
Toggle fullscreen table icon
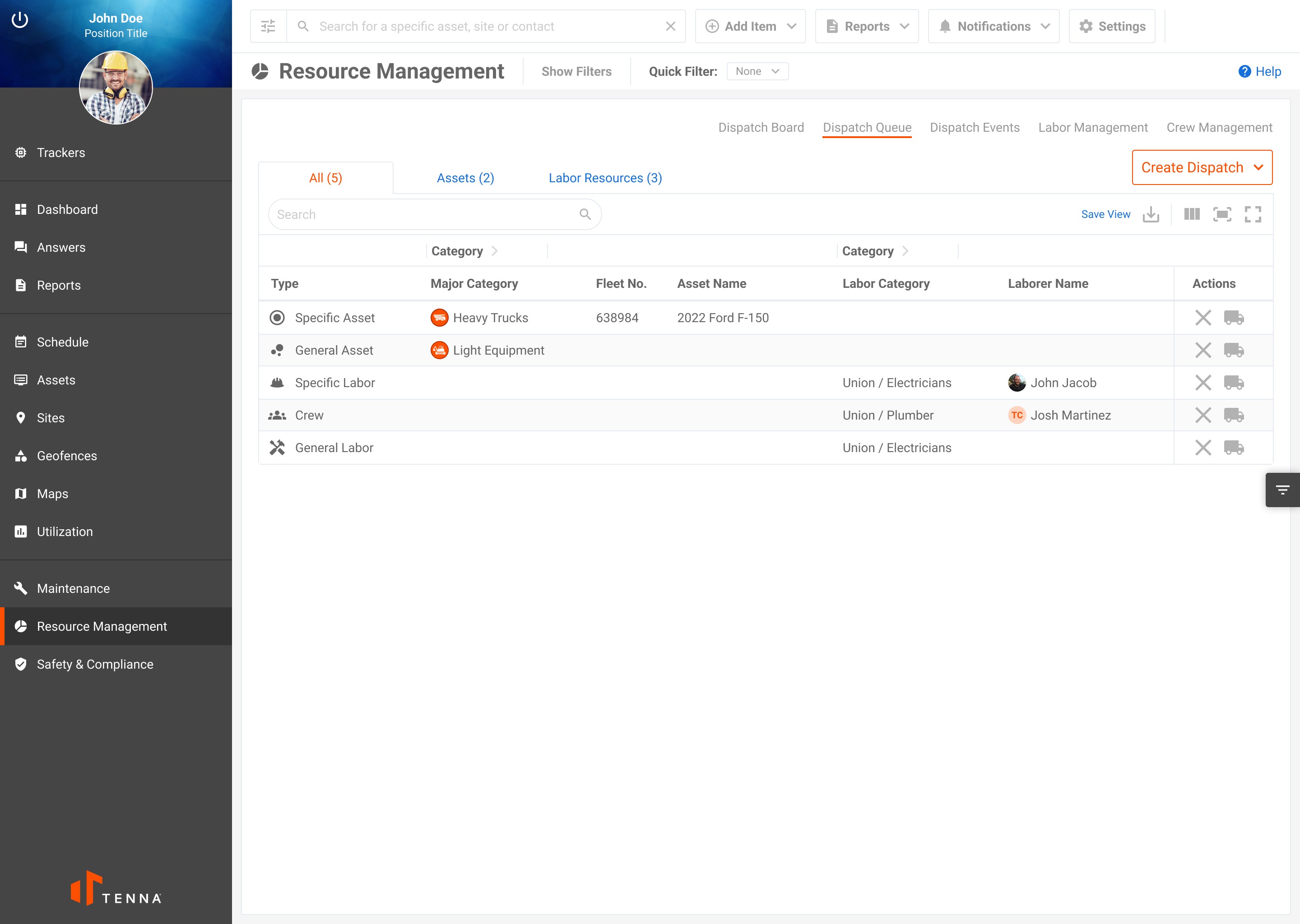click(x=1253, y=214)
